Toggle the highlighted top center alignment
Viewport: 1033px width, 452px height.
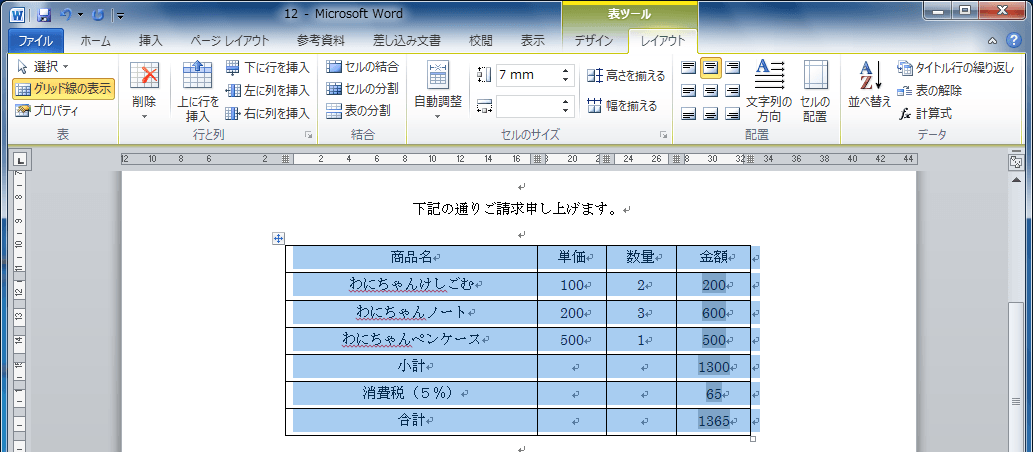[710, 67]
